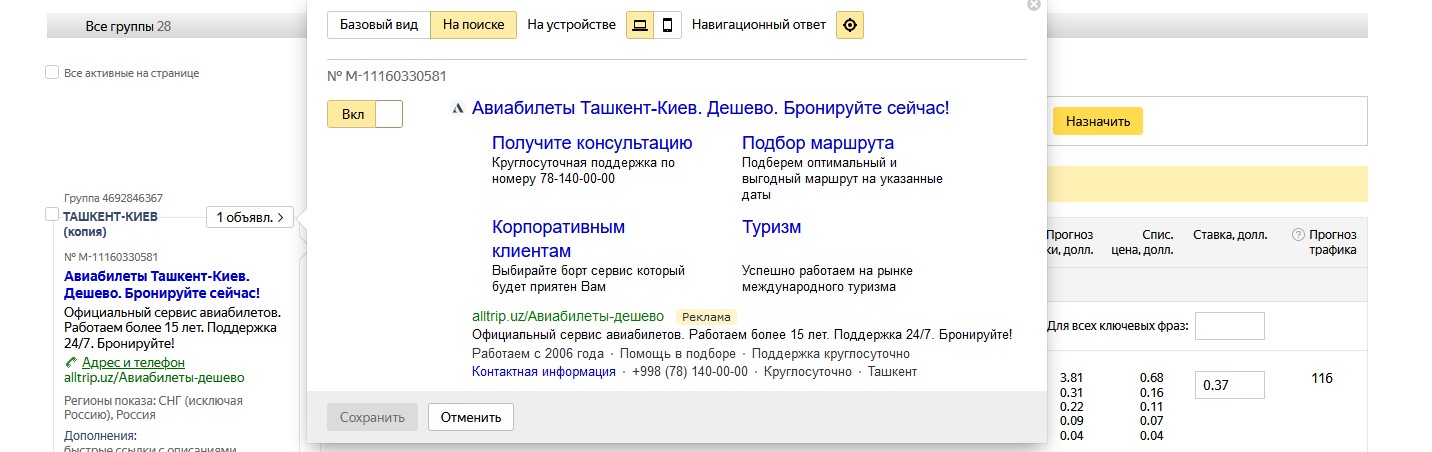Close the ad preview popup
The width and height of the screenshot is (1432, 452).
pyautogui.click(x=1034, y=4)
